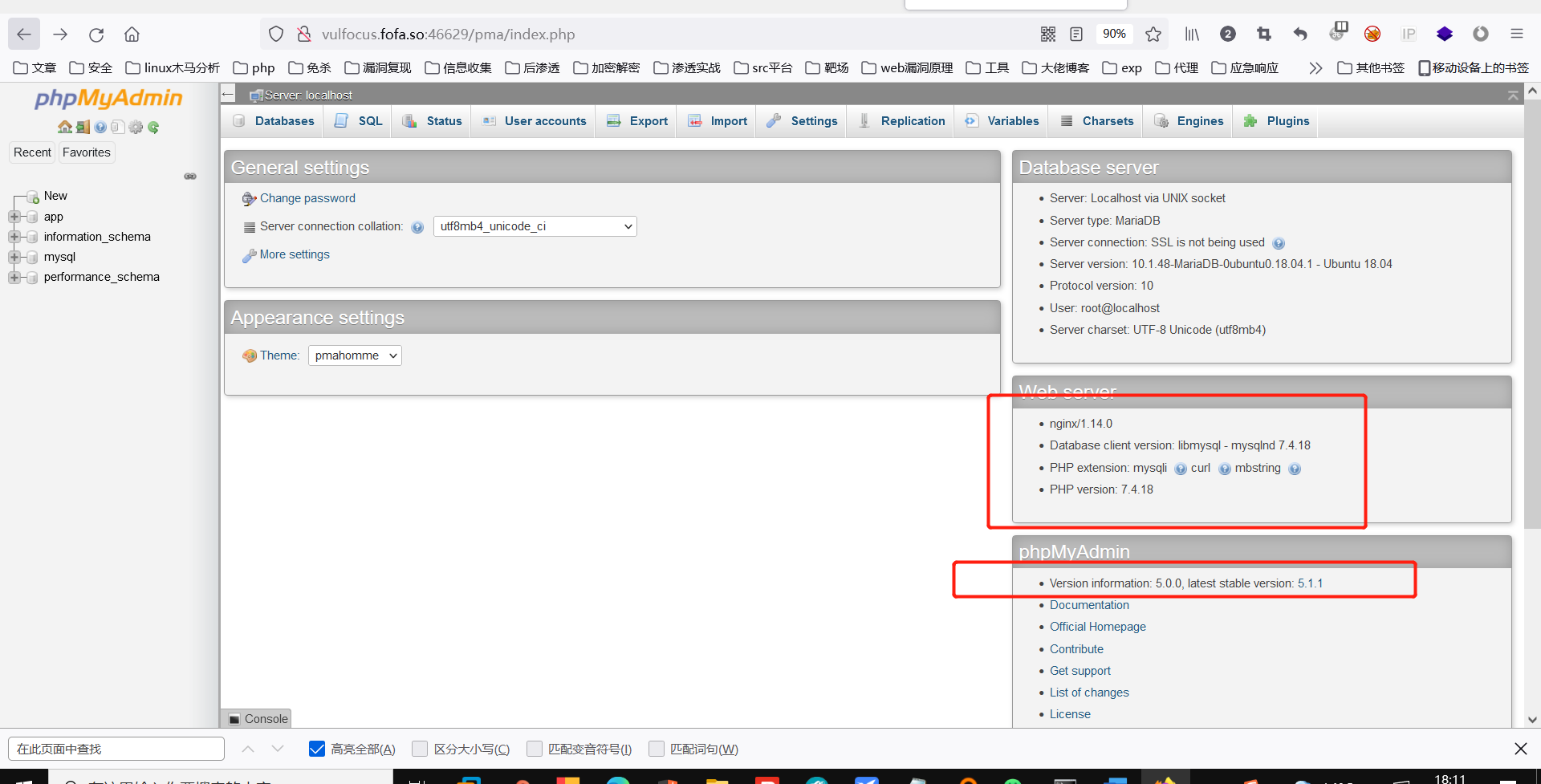This screenshot has height=784, width=1541.
Task: Click the blue question mark help icon in sidebar
Action: point(100,127)
